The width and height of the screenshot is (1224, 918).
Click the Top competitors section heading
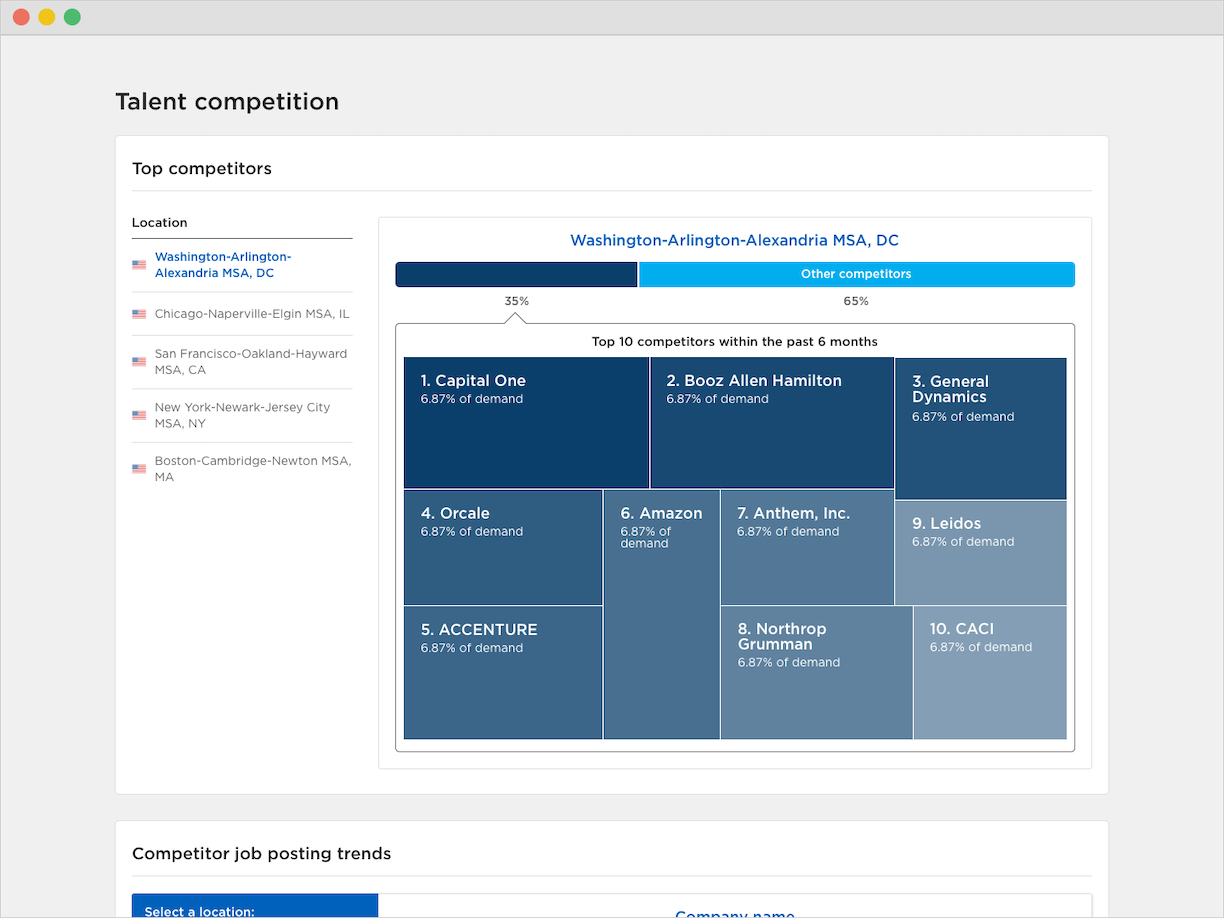[202, 168]
